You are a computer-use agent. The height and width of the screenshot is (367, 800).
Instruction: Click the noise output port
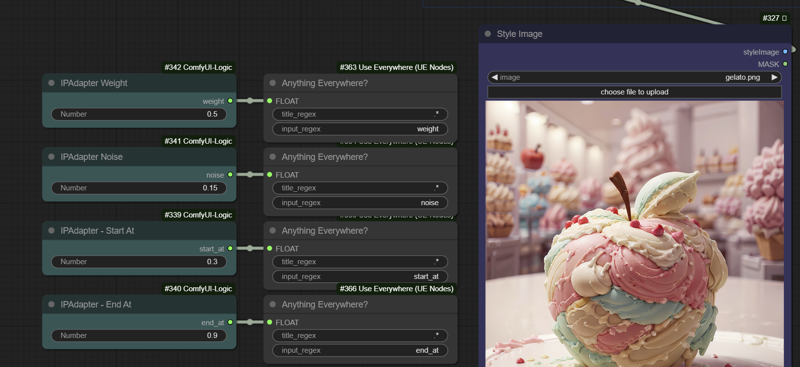coord(230,175)
